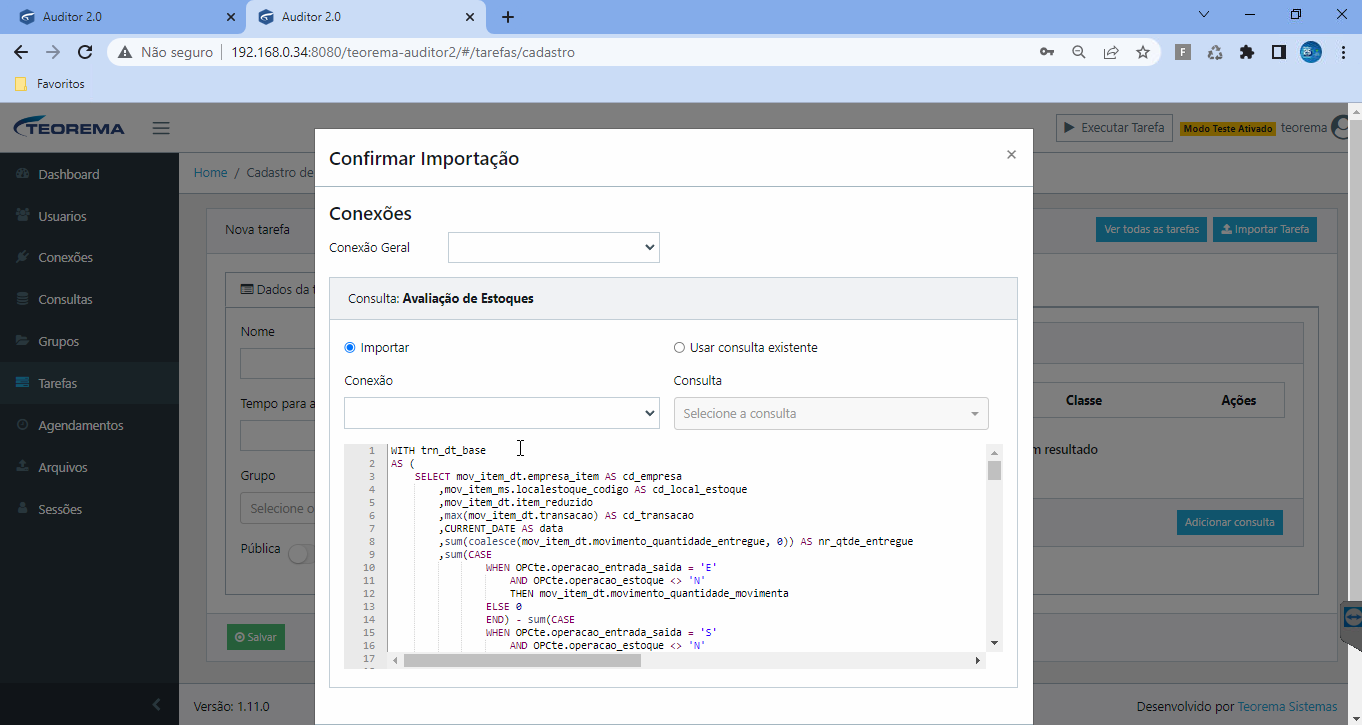The height and width of the screenshot is (725, 1362).
Task: Click the Importar Tarefa button
Action: [x=1264, y=229]
